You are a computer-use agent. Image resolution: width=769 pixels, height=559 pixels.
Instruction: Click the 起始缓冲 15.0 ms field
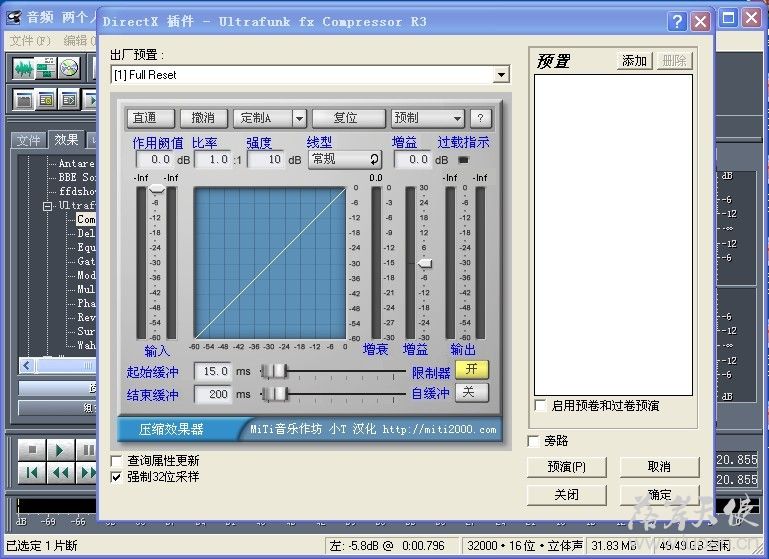[x=213, y=371]
